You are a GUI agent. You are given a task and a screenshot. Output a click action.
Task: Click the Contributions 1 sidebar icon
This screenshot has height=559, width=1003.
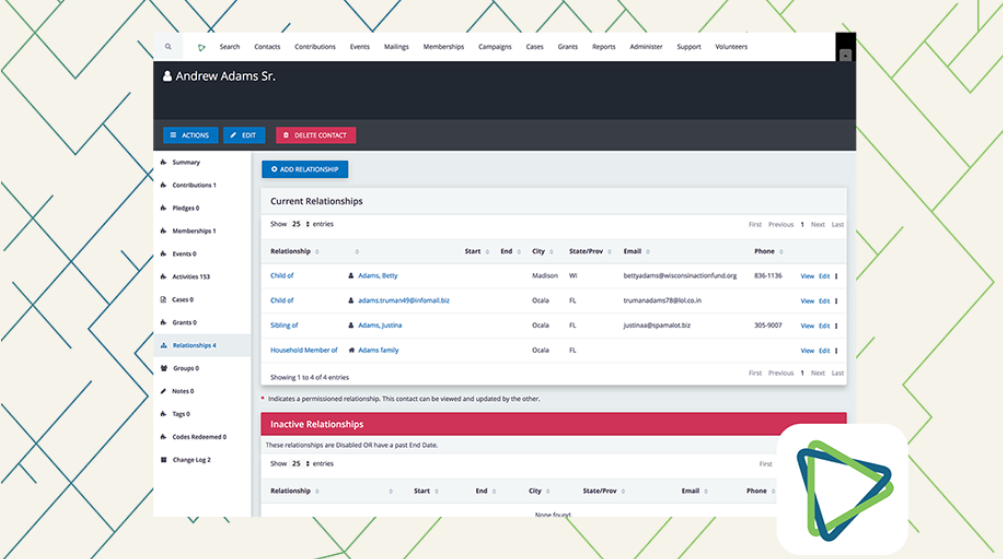click(163, 185)
